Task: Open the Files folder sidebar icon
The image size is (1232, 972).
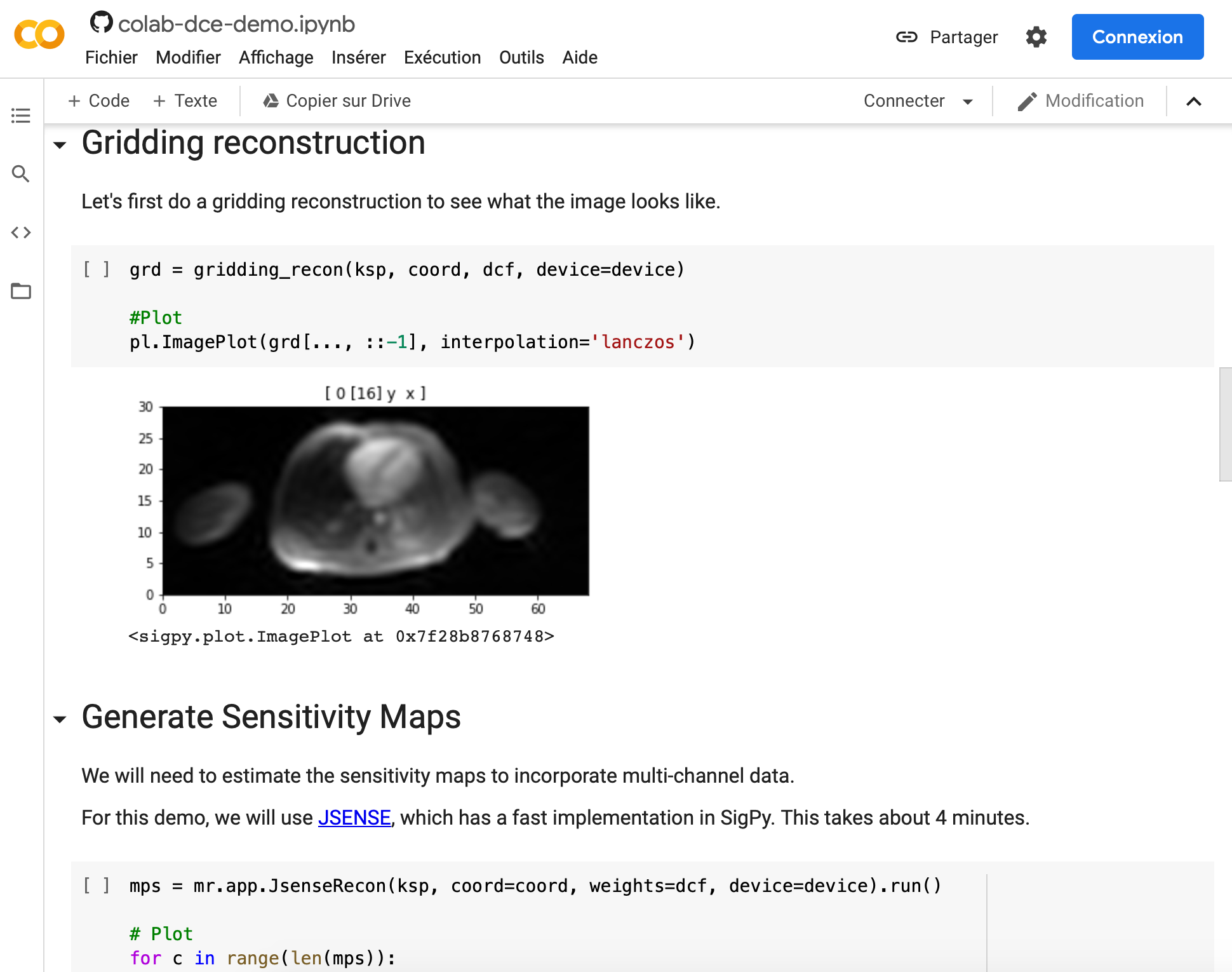Action: (x=21, y=291)
